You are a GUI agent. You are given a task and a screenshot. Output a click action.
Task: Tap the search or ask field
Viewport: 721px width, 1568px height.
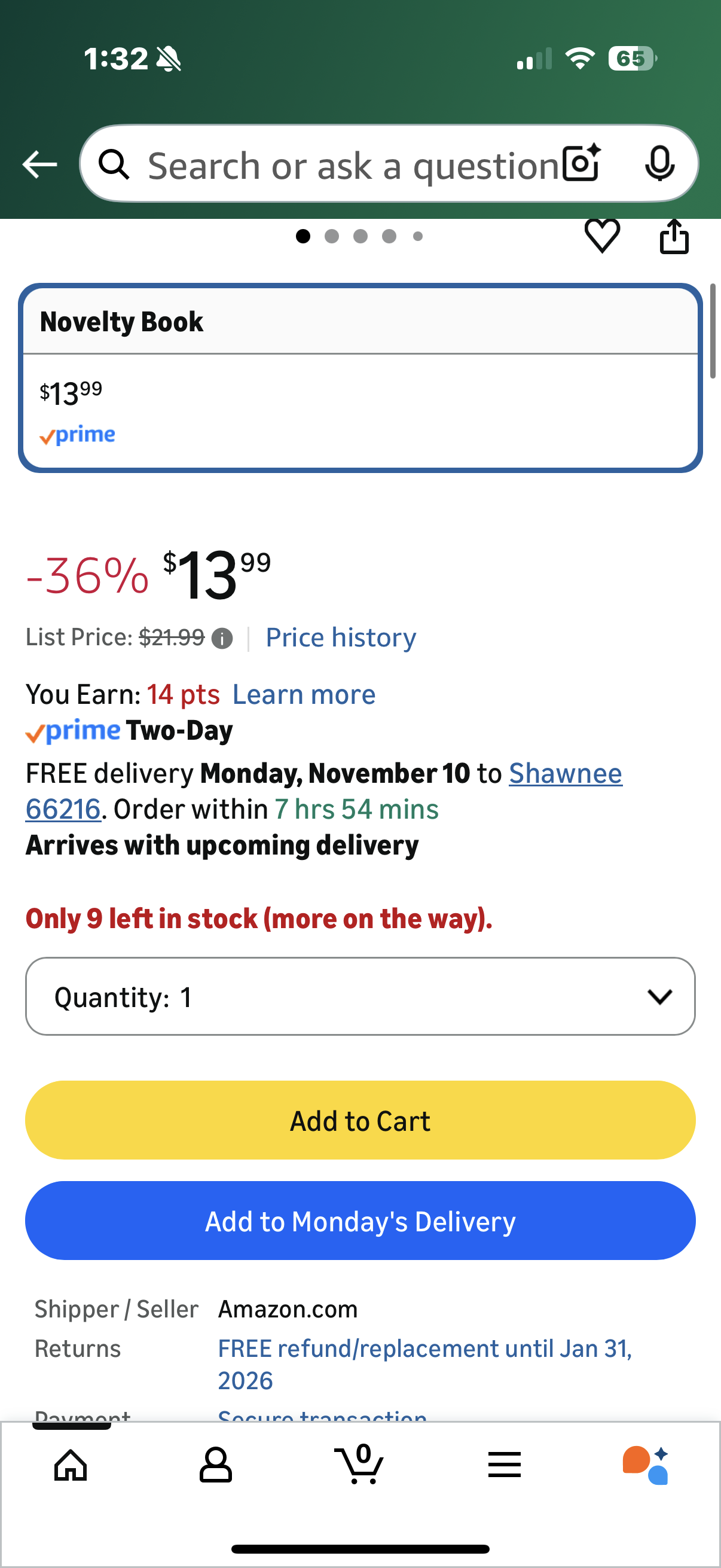(353, 165)
